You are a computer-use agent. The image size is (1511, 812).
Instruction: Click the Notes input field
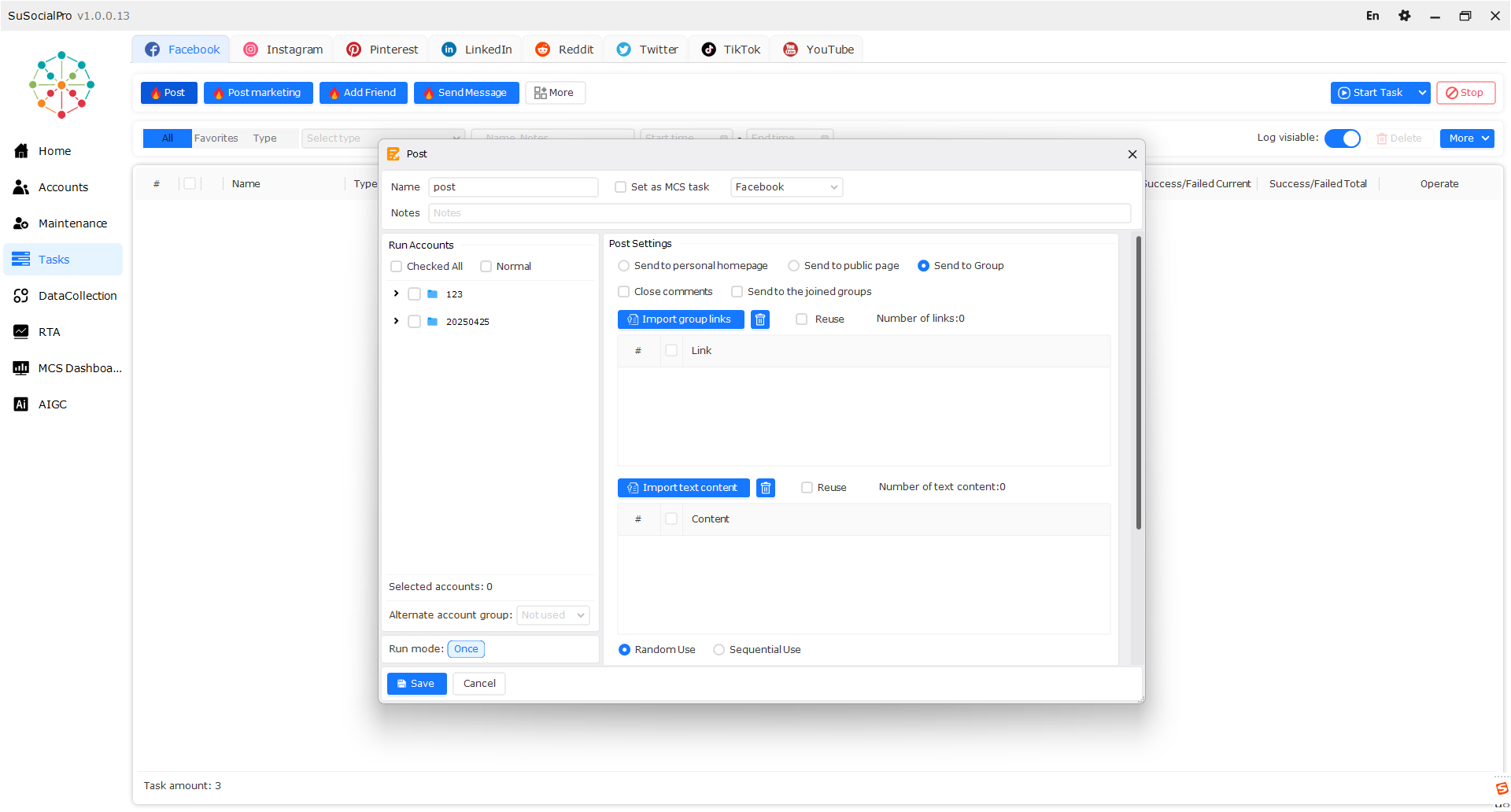click(x=780, y=213)
